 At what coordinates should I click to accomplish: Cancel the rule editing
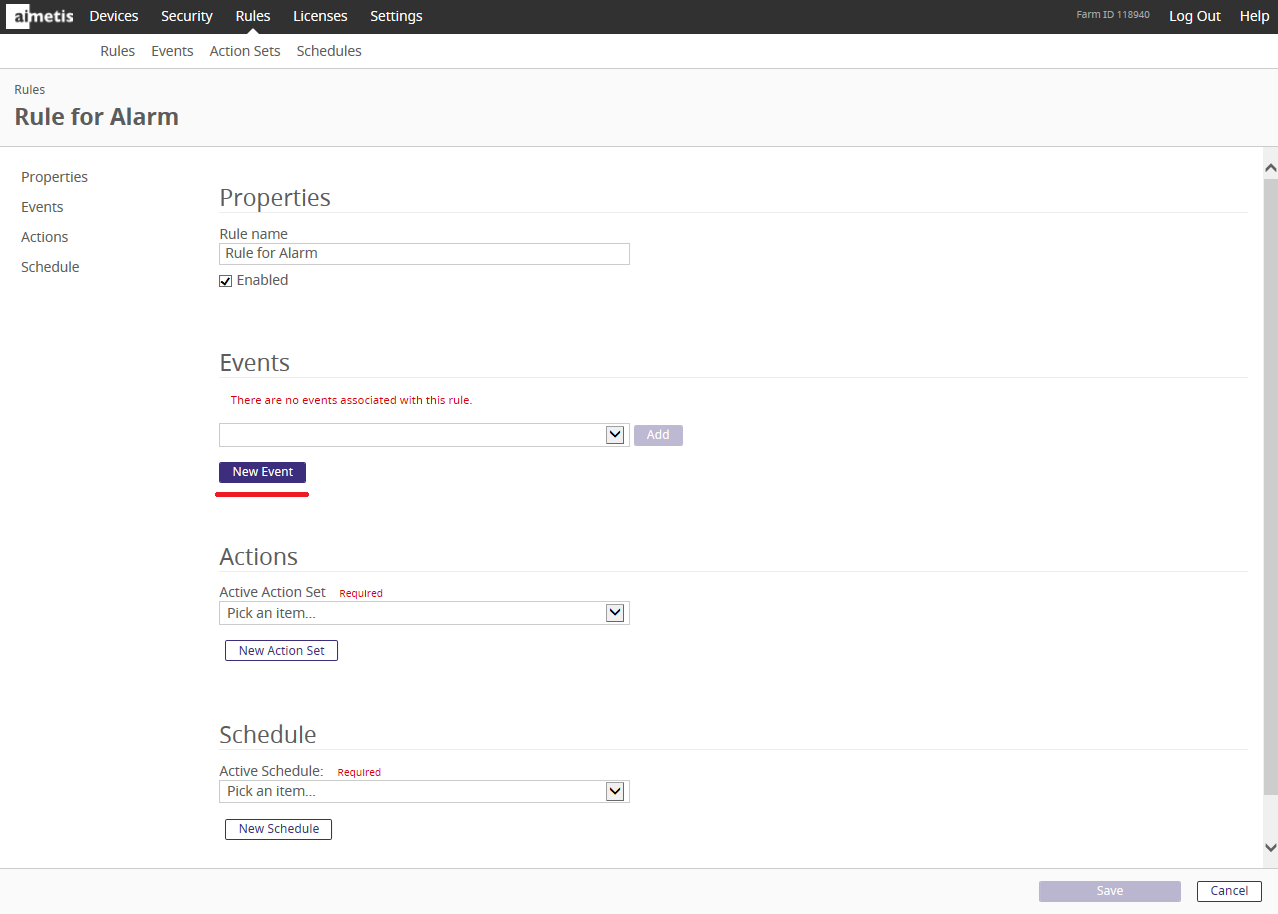click(1229, 891)
